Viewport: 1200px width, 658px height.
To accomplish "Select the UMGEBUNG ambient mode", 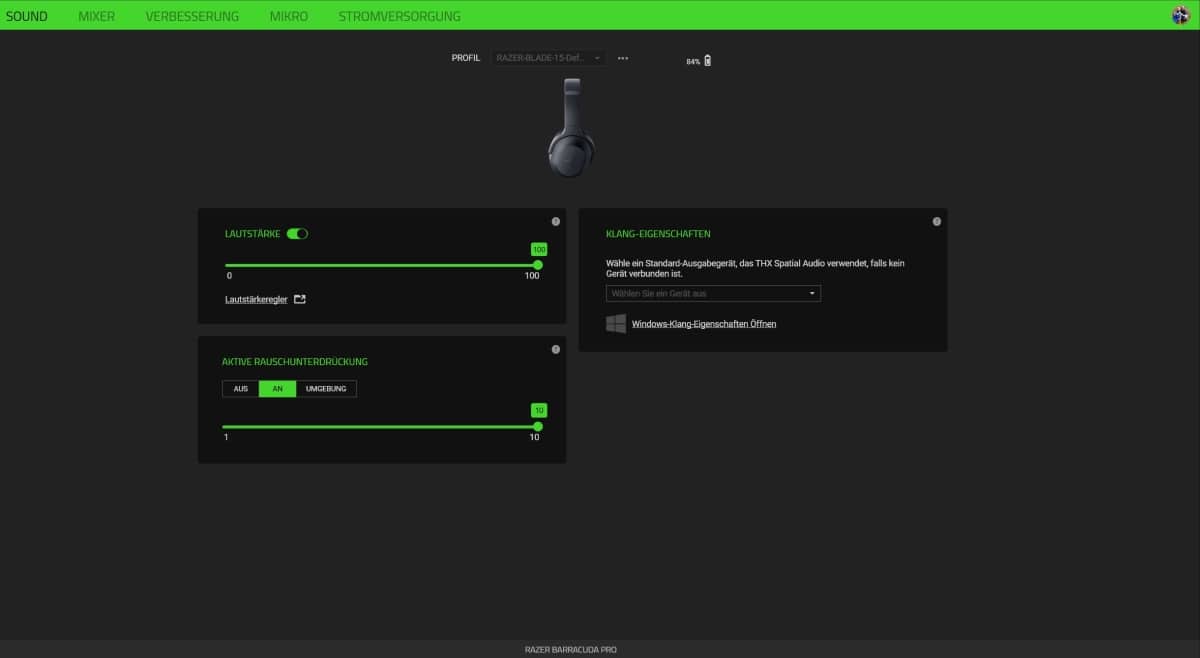I will [x=326, y=389].
